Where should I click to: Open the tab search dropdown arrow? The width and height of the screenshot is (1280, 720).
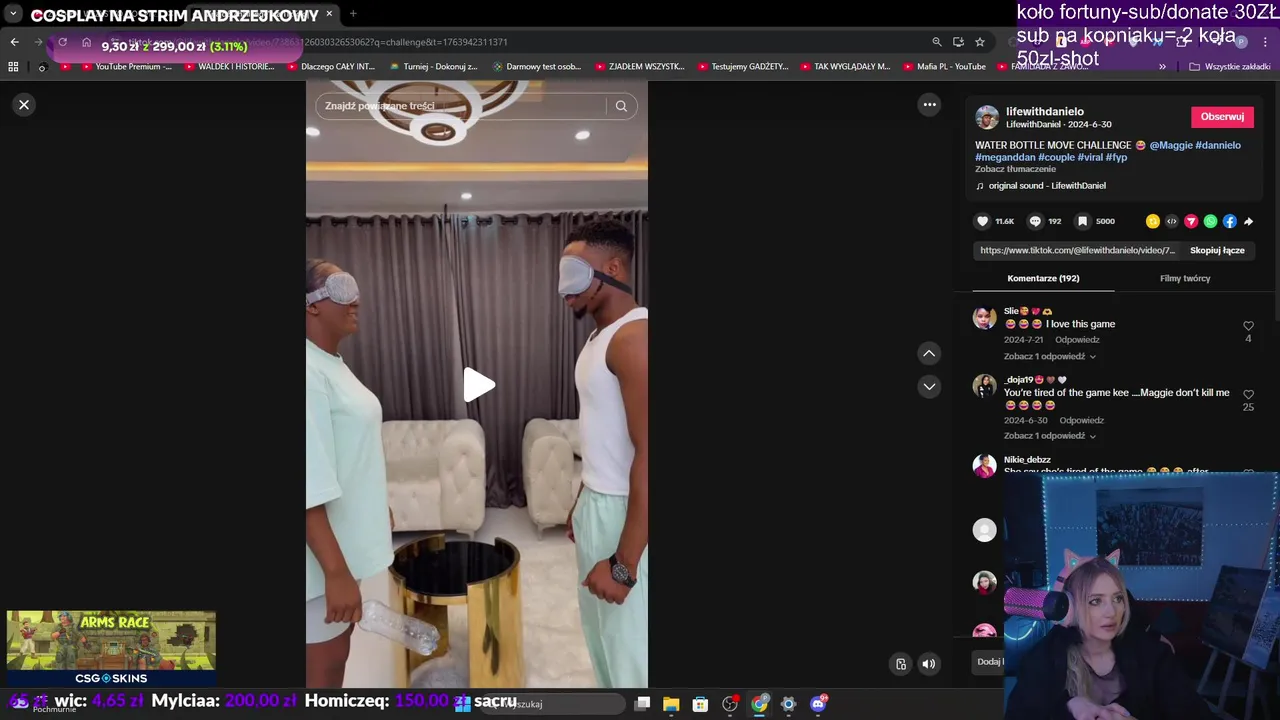[x=13, y=14]
